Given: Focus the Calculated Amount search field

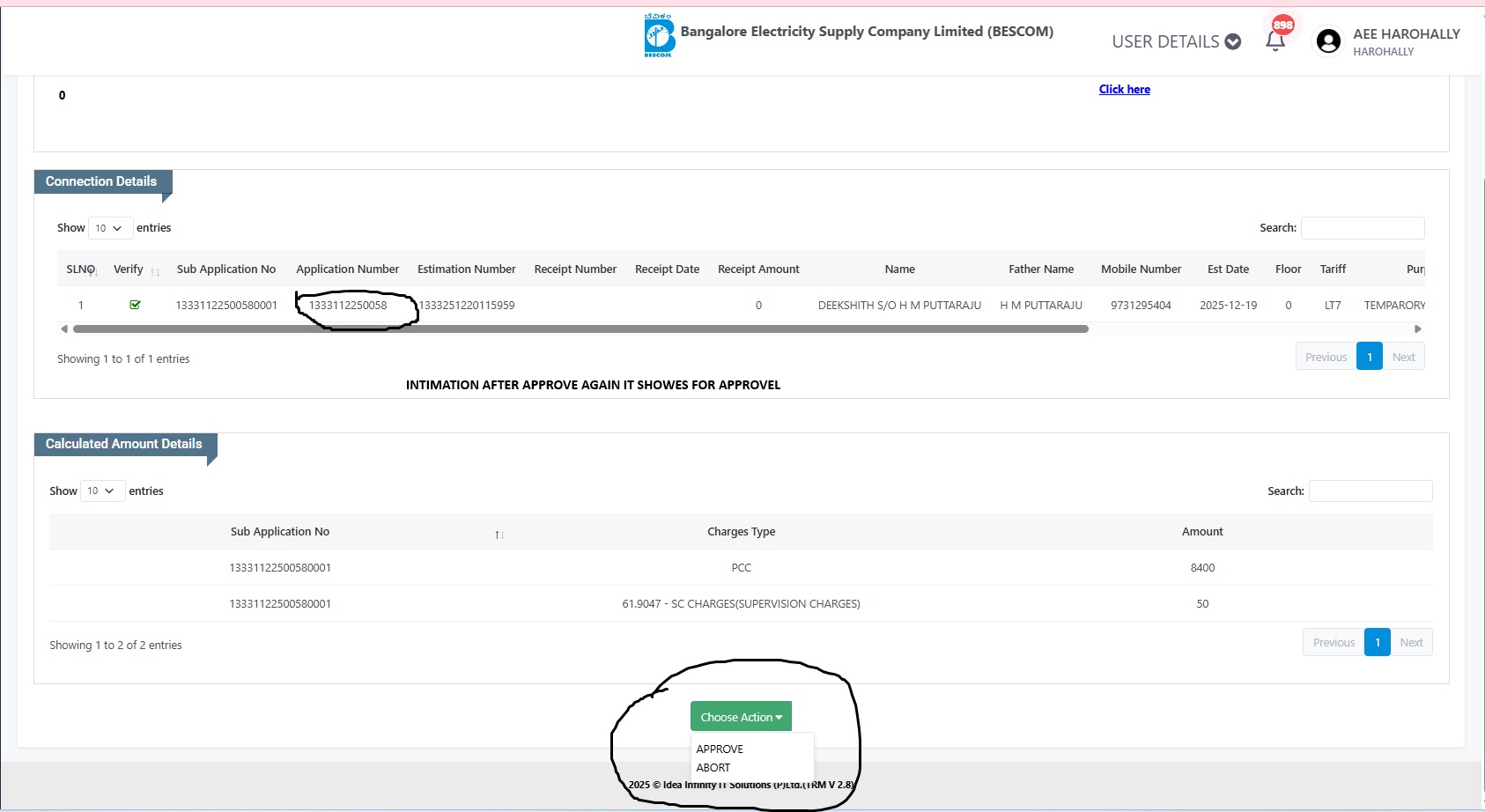Looking at the screenshot, I should 1370,491.
